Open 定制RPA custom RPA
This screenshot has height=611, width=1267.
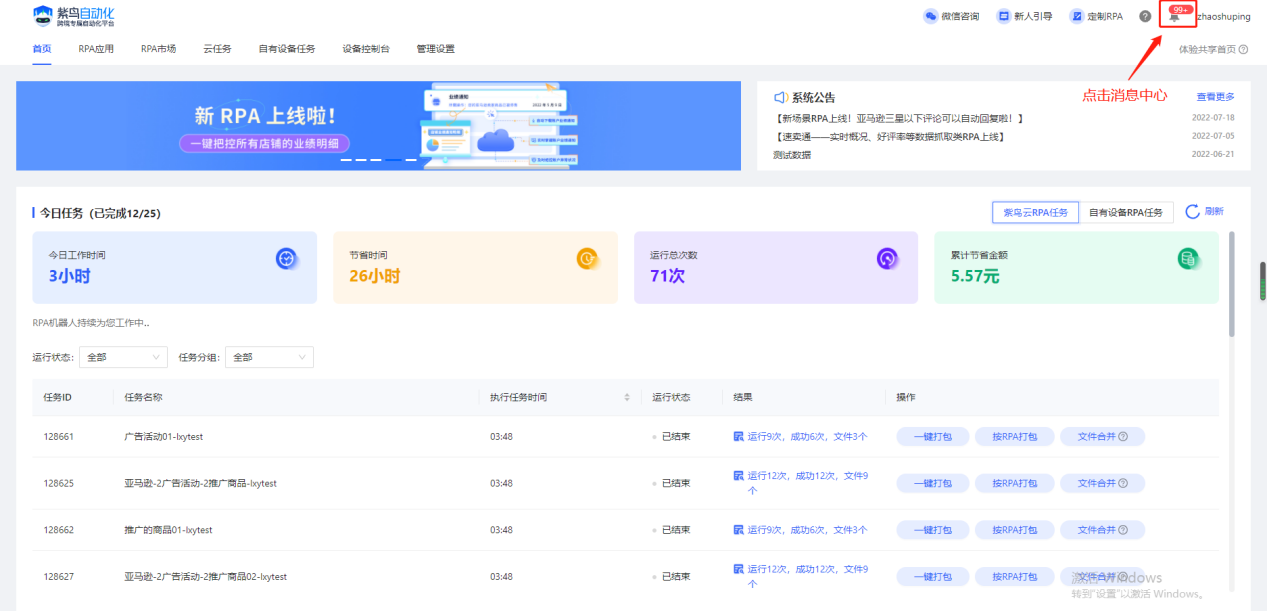[1097, 16]
